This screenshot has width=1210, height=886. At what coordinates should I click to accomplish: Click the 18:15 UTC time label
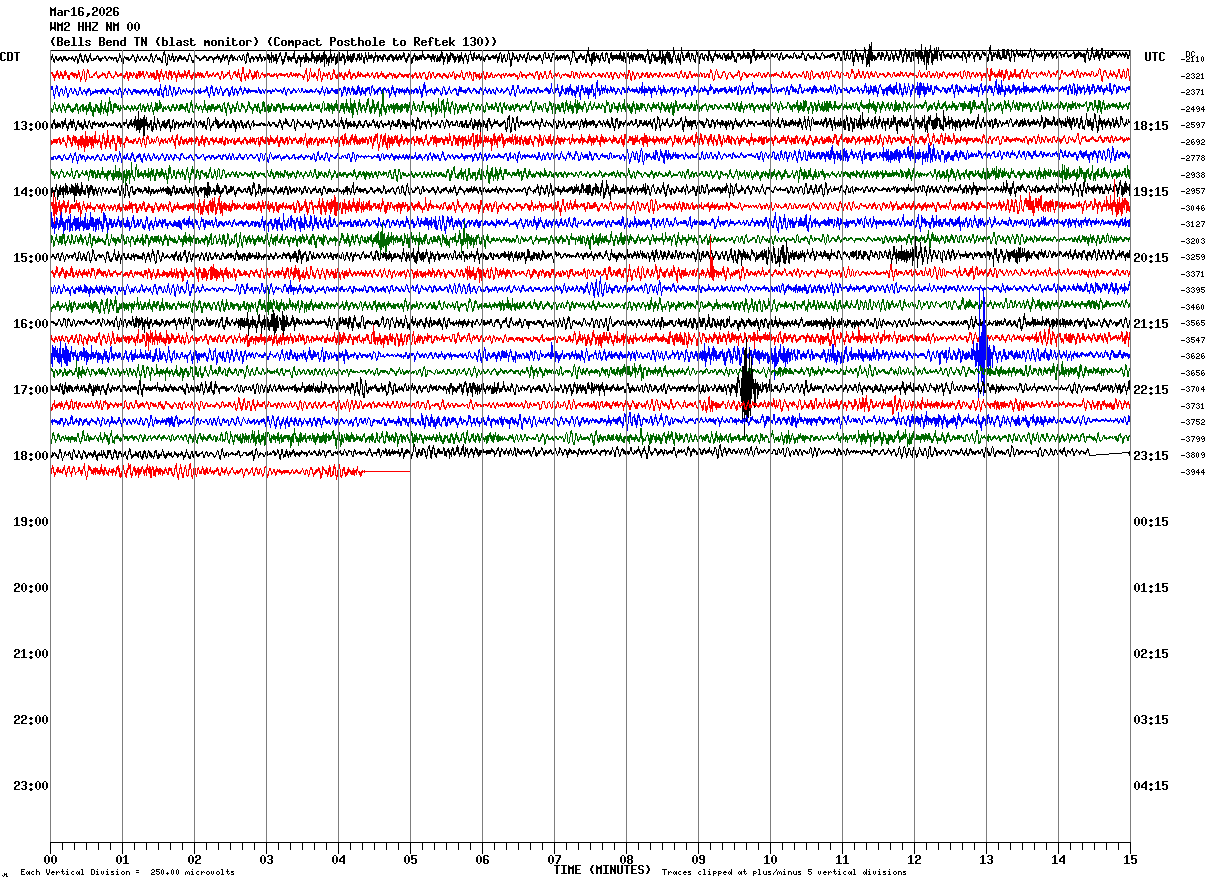coord(1151,126)
